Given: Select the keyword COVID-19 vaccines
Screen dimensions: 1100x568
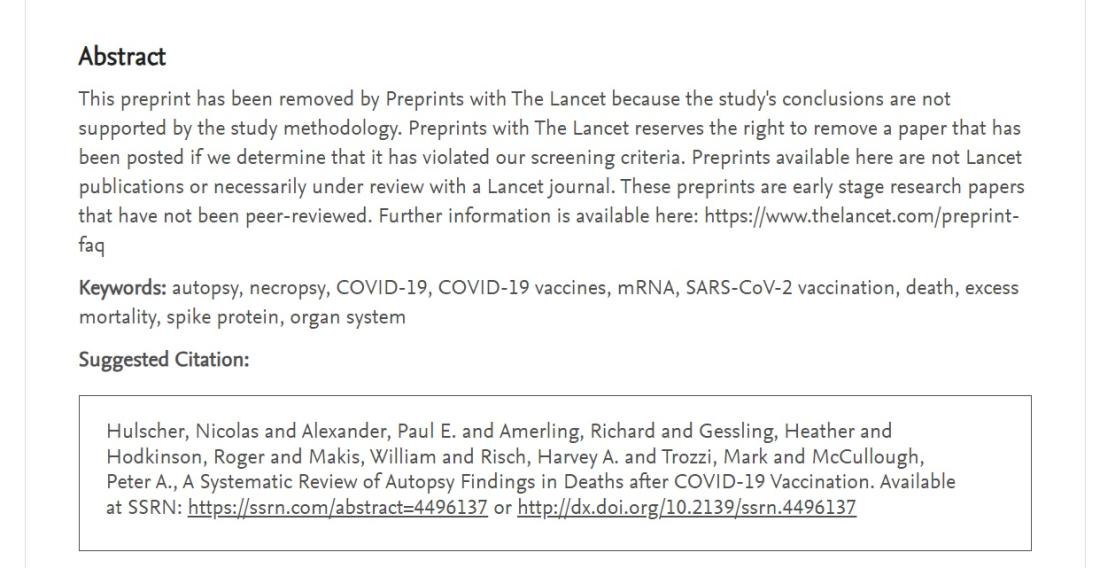Looking at the screenshot, I should tap(523, 288).
